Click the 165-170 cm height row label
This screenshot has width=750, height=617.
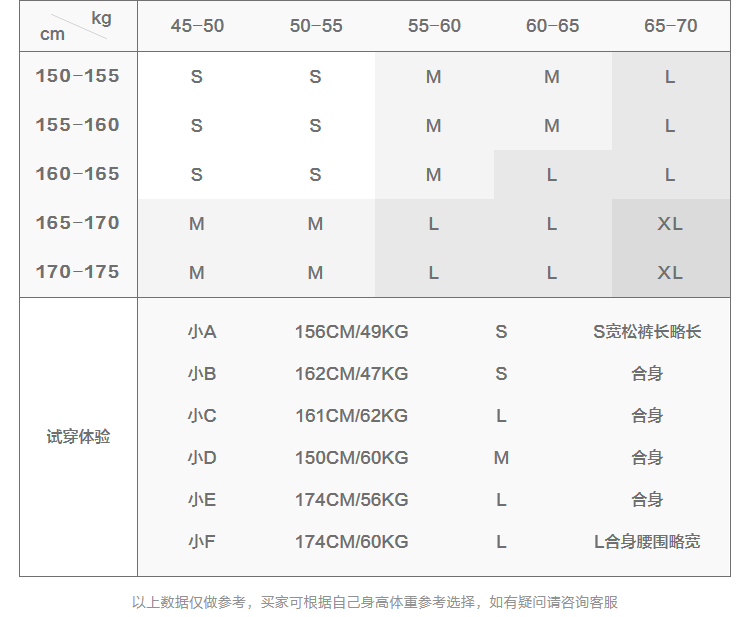78,223
